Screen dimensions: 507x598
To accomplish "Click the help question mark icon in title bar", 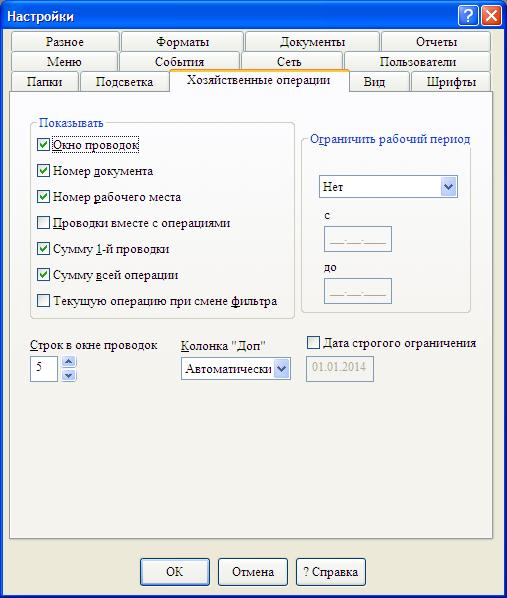I will tap(468, 16).
